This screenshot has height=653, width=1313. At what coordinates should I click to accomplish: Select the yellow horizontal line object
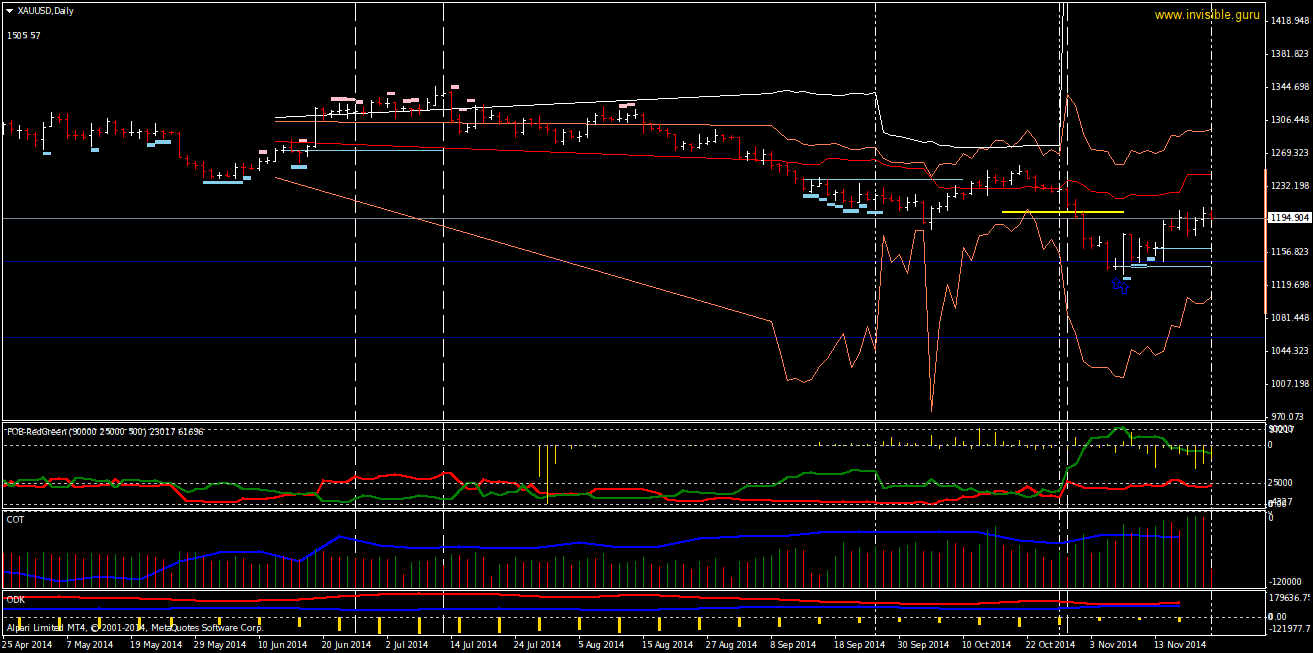[1063, 212]
